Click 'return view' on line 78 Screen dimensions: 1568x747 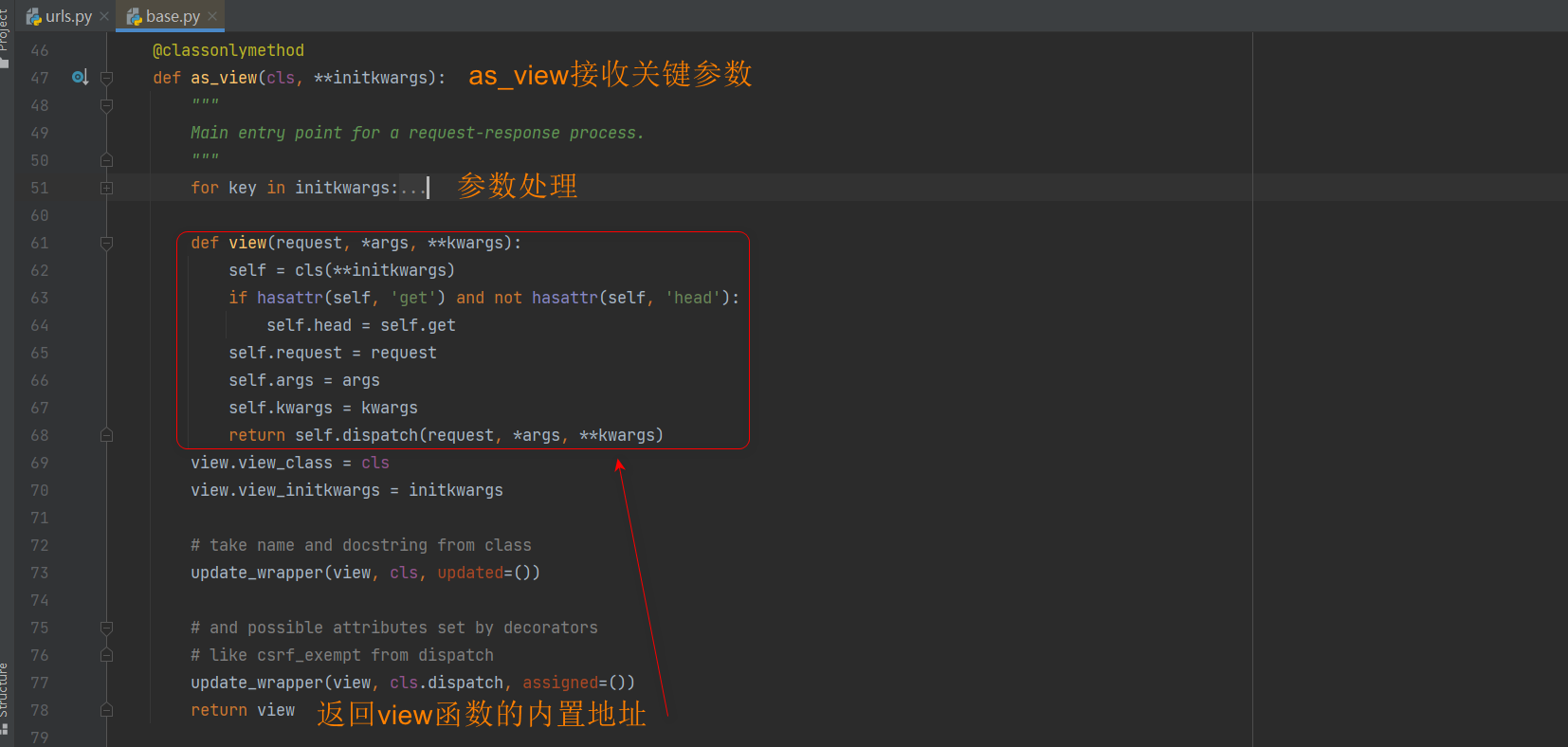(x=243, y=710)
